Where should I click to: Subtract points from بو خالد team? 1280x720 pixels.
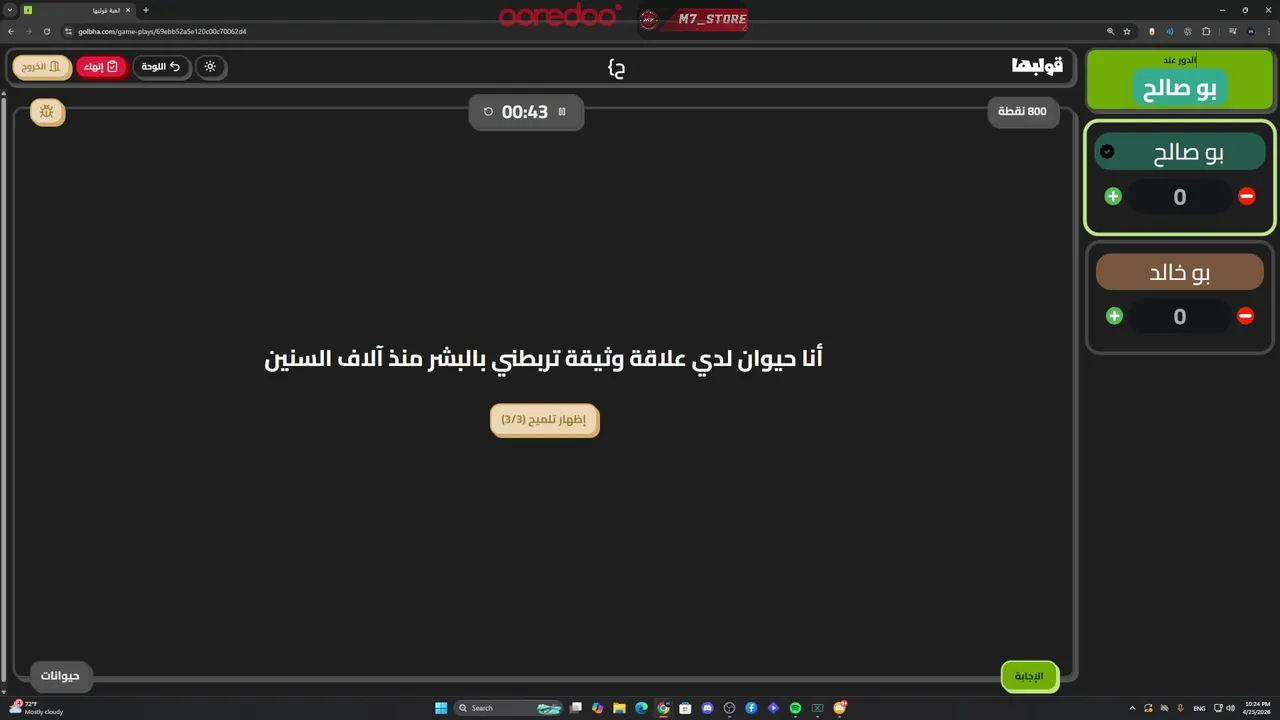coord(1245,316)
